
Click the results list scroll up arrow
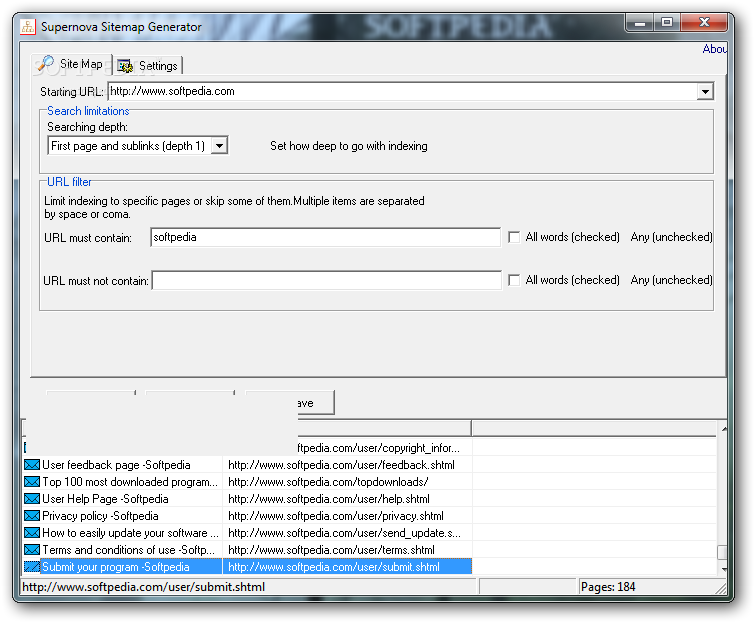pyautogui.click(x=722, y=428)
